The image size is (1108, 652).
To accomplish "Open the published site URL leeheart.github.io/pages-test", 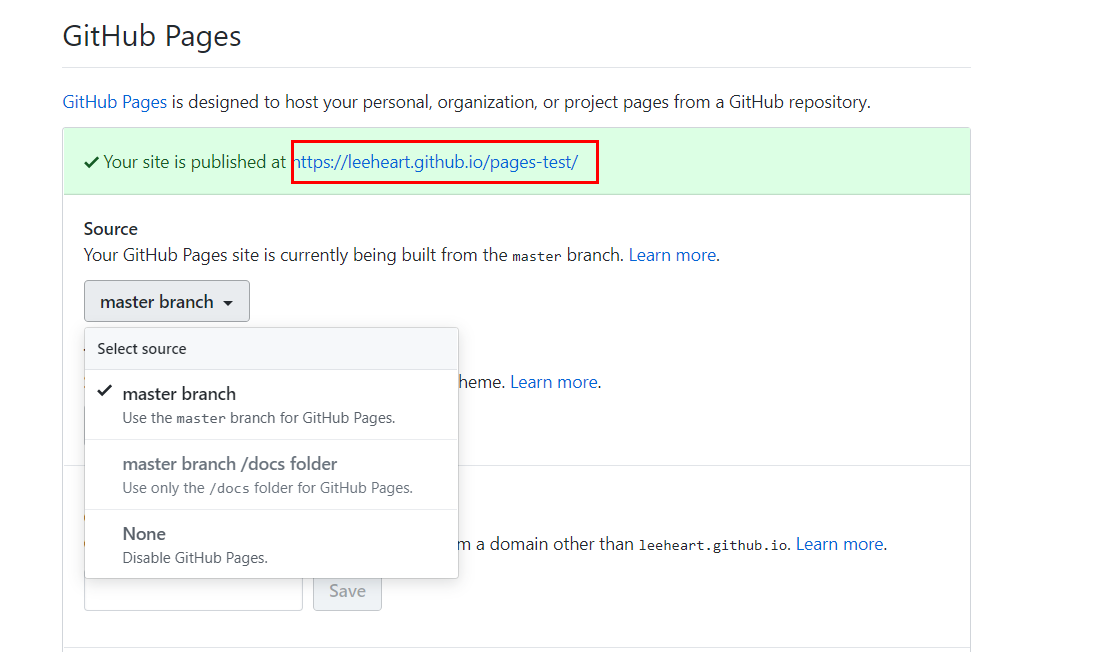I will pyautogui.click(x=436, y=162).
